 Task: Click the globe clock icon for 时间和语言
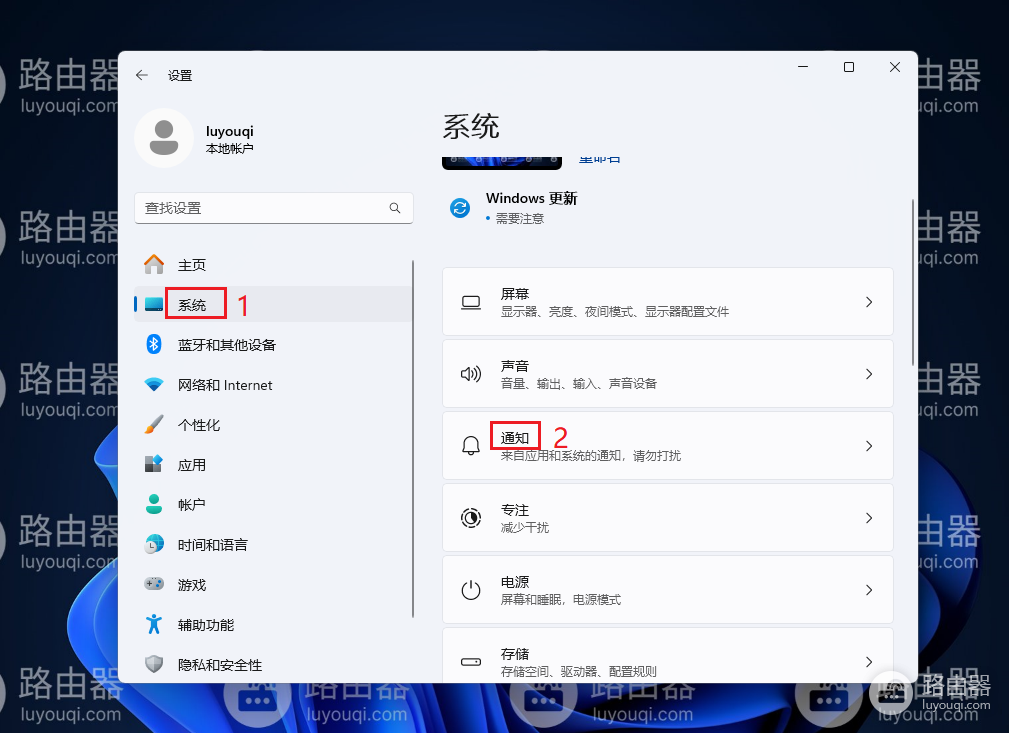coord(154,544)
